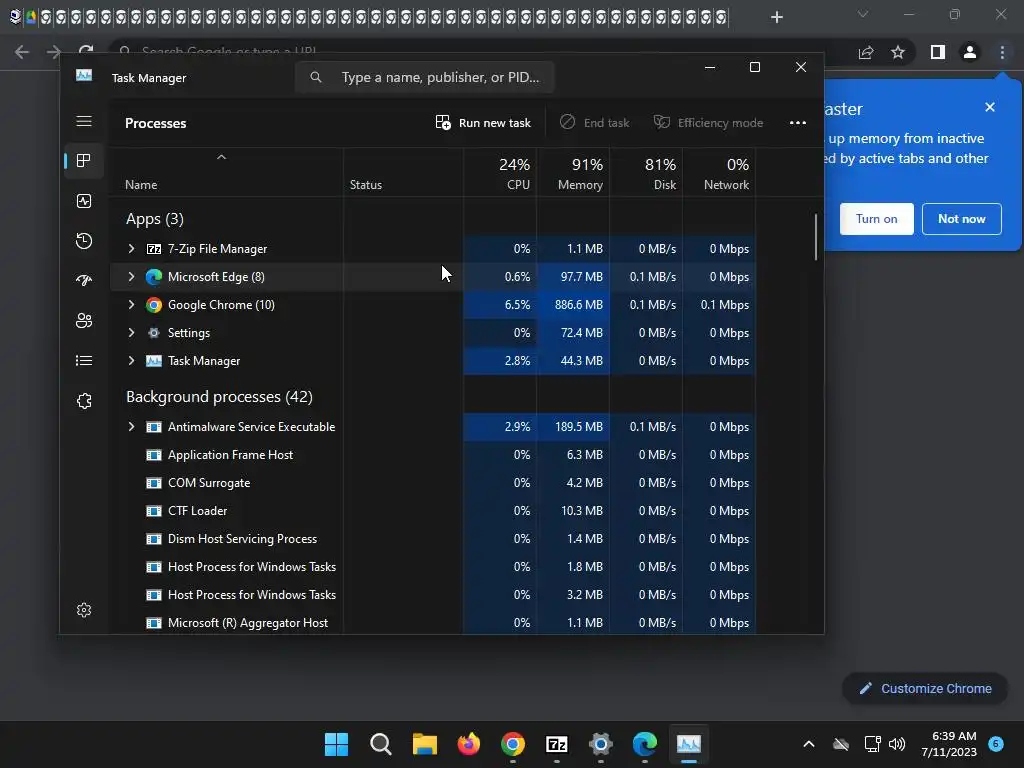Open Chrome profile avatar icon
The height and width of the screenshot is (768, 1024).
point(970,52)
